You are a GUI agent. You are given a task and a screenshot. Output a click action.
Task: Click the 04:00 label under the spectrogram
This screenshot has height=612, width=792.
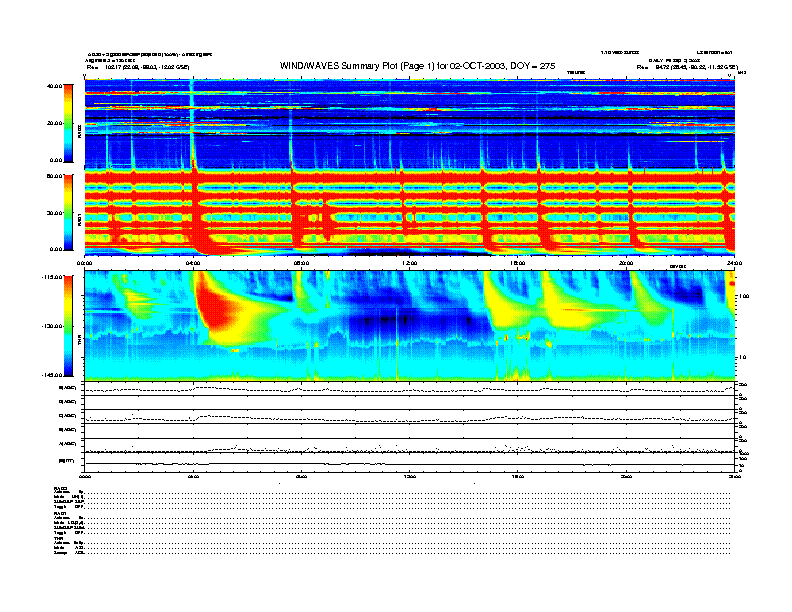pyautogui.click(x=193, y=263)
